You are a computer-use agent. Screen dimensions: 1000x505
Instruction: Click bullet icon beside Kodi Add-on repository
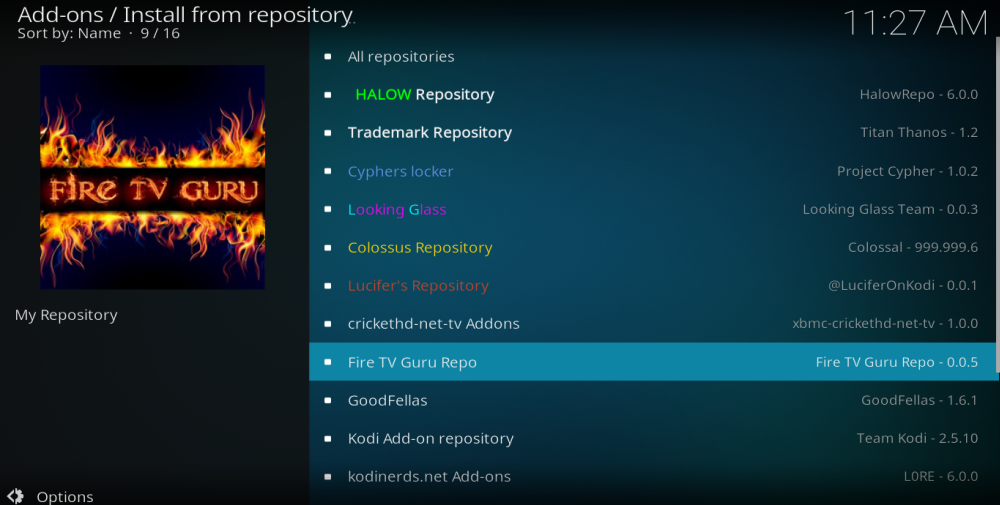328,439
